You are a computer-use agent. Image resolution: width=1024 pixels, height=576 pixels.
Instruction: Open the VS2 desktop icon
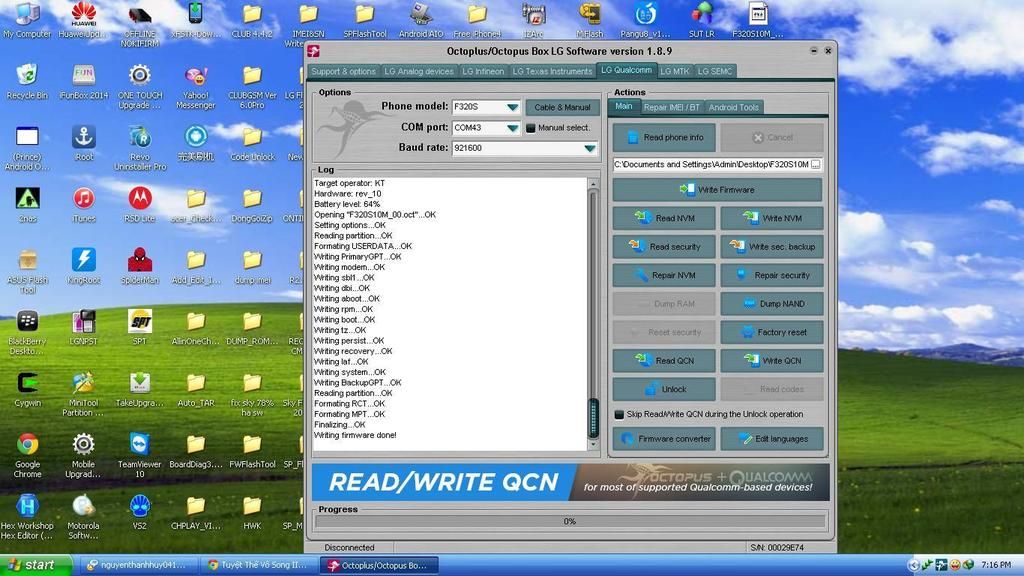click(140, 512)
